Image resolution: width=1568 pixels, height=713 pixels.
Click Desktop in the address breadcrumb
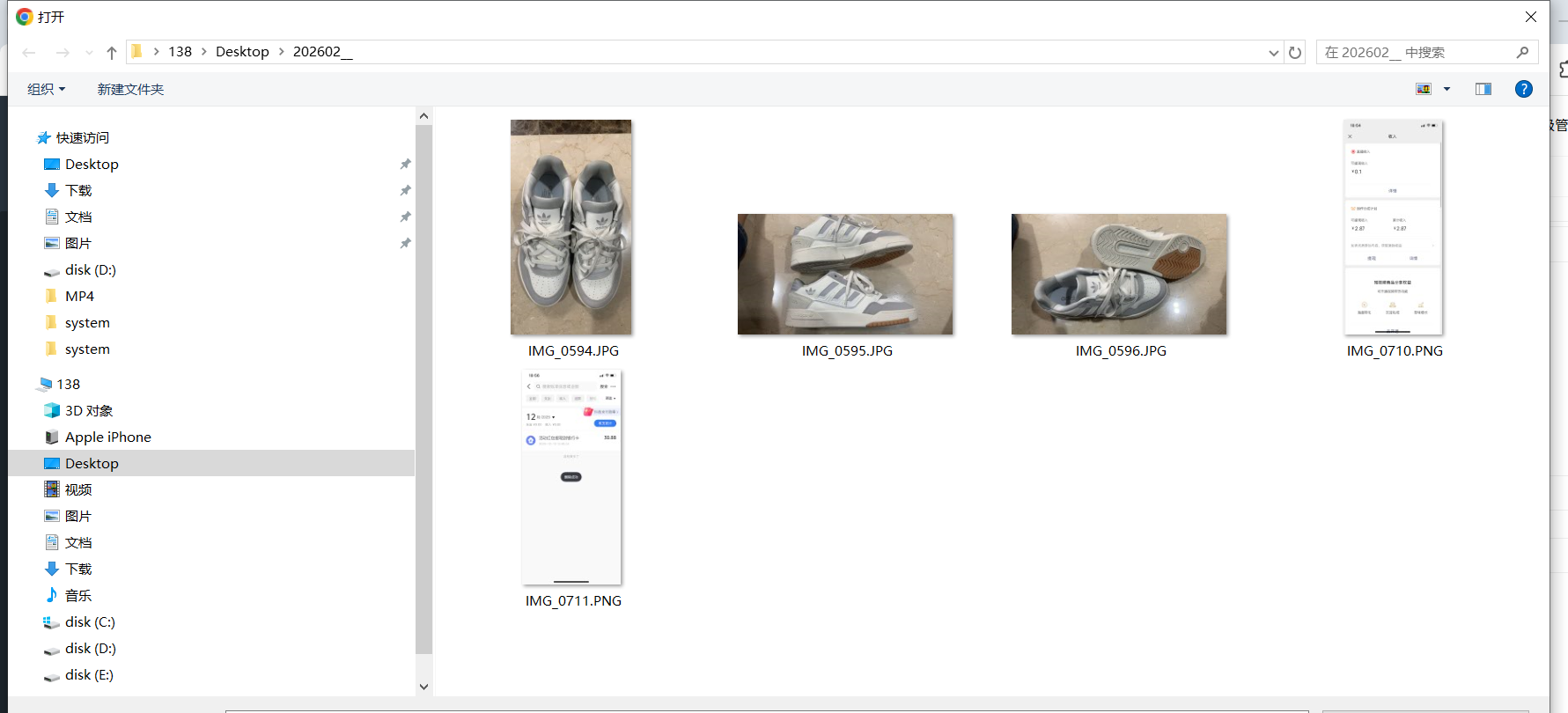tap(242, 52)
